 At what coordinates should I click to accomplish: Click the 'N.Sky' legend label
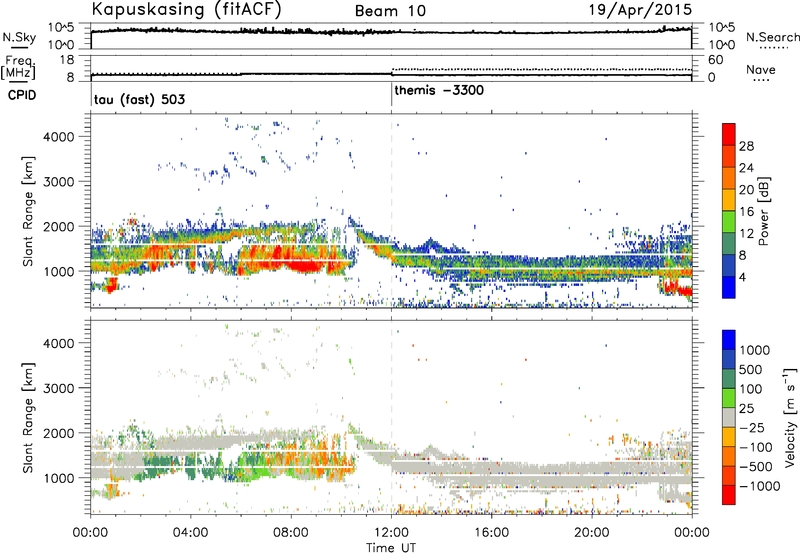[19, 37]
